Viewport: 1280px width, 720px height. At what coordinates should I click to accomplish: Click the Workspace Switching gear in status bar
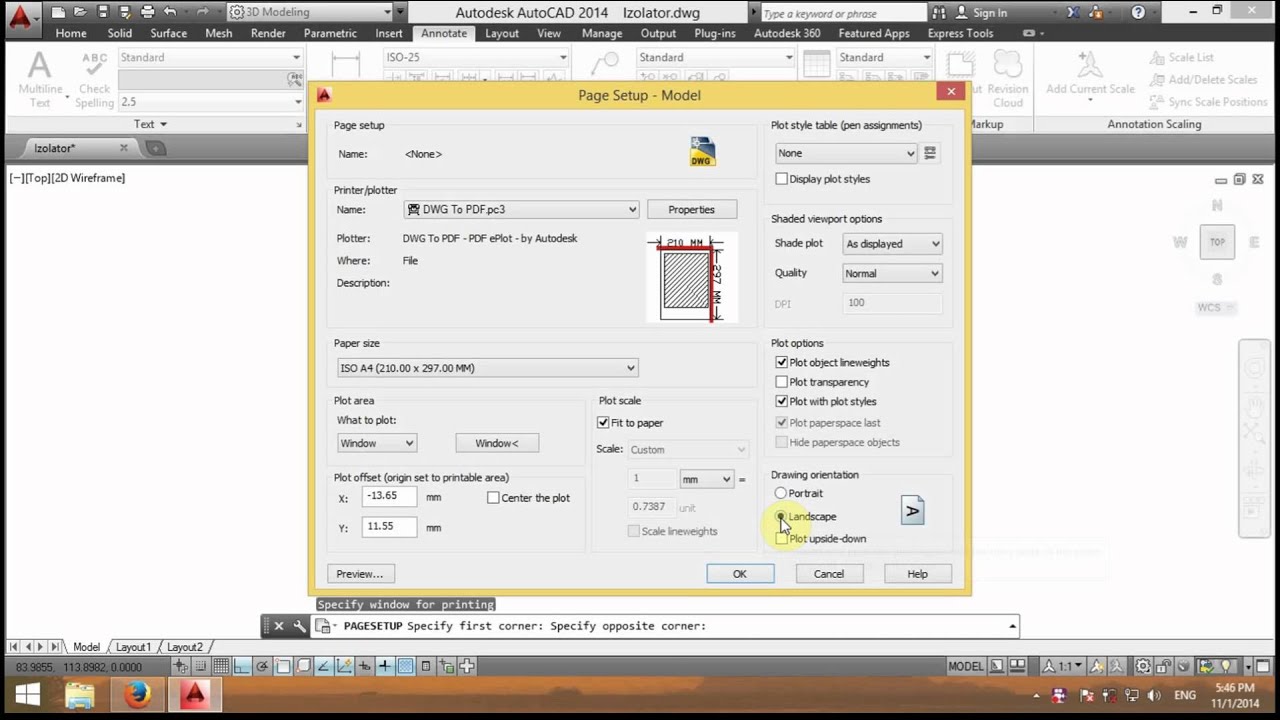1143,666
